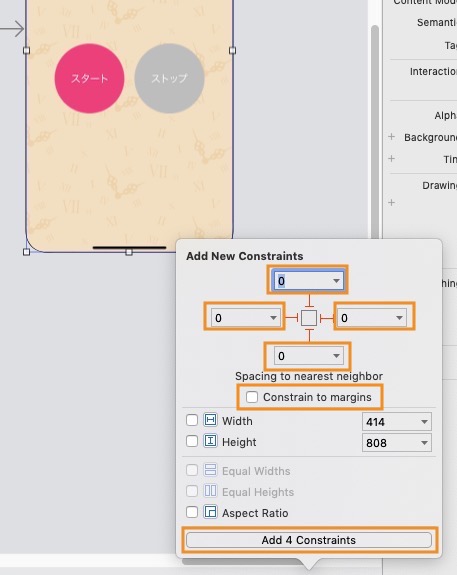
Task: Check the Width constraint checkbox
Action: (192, 420)
